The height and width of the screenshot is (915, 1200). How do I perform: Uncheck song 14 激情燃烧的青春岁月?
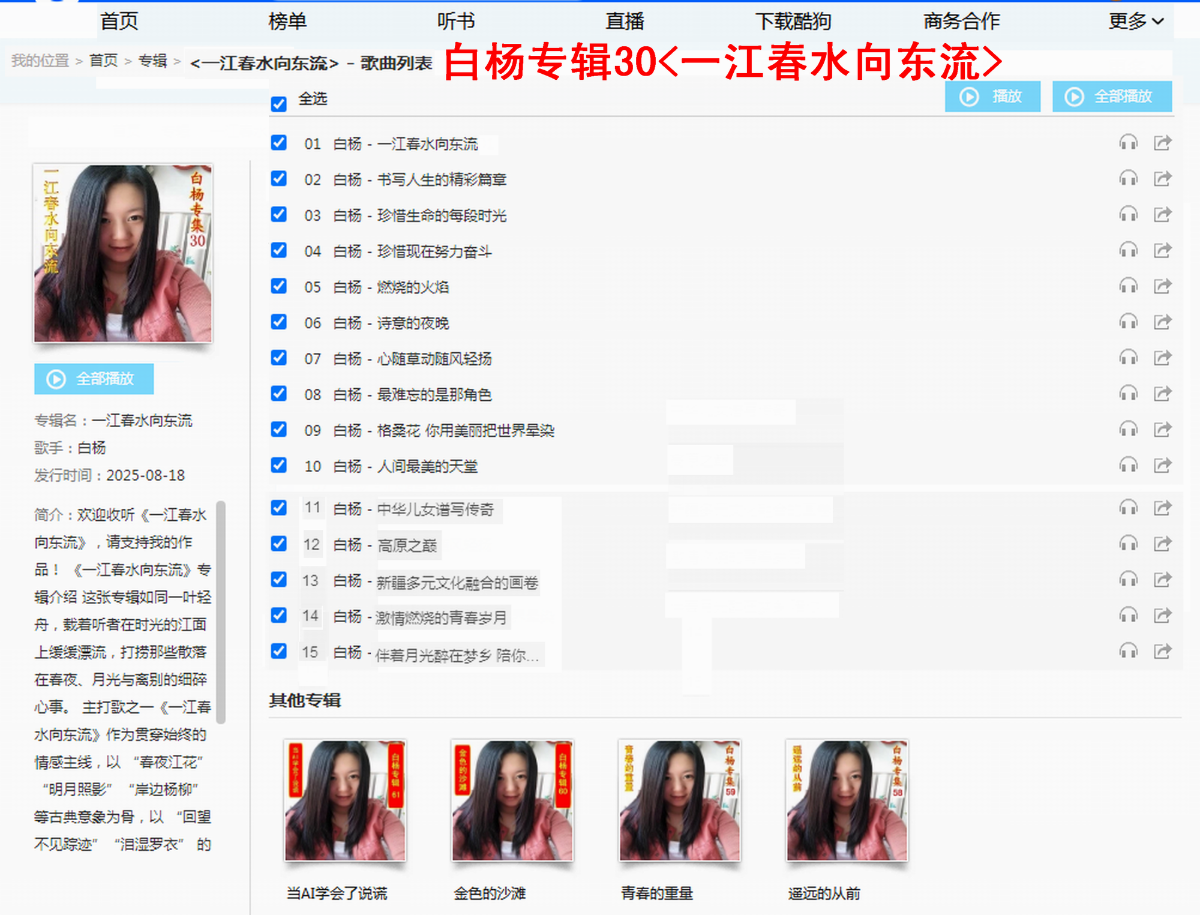[x=279, y=615]
